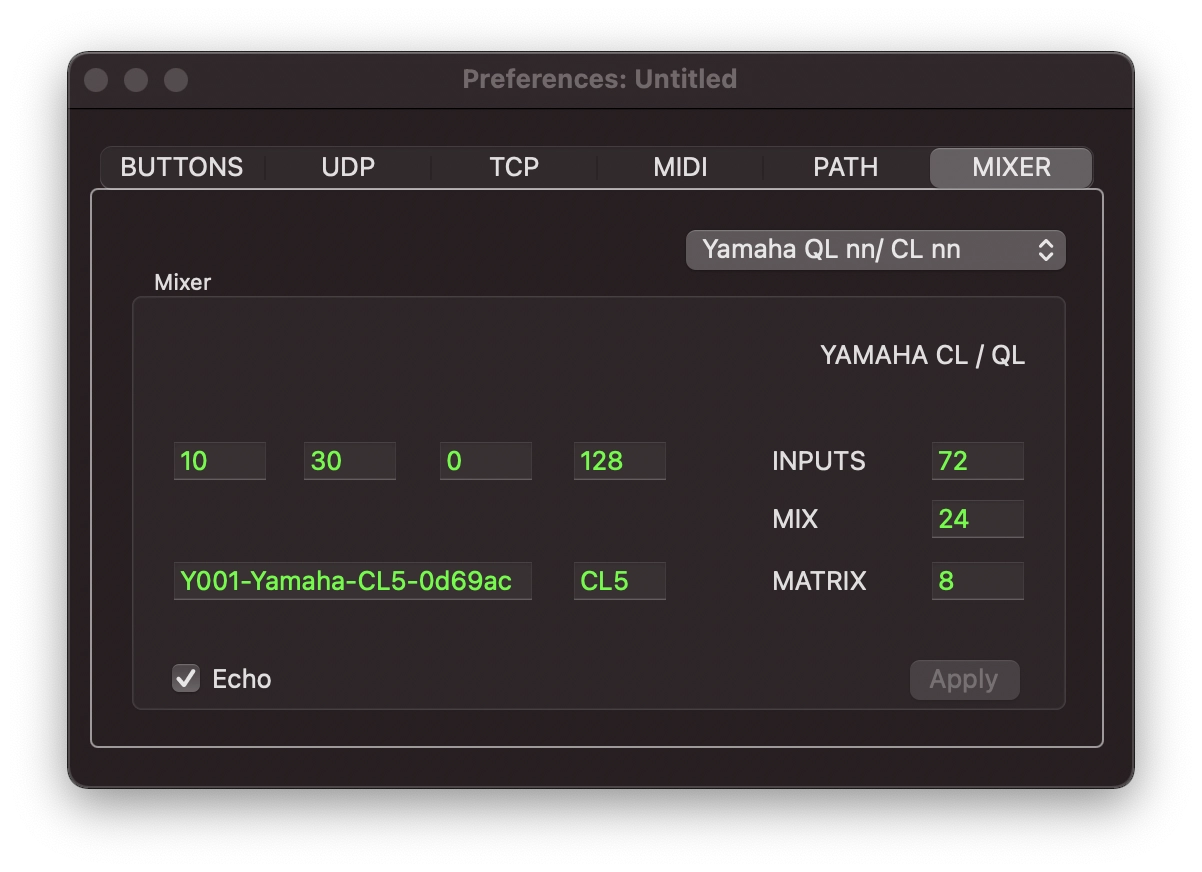The image size is (1202, 872).
Task: Click the MIX field showing 24
Action: pos(978,519)
